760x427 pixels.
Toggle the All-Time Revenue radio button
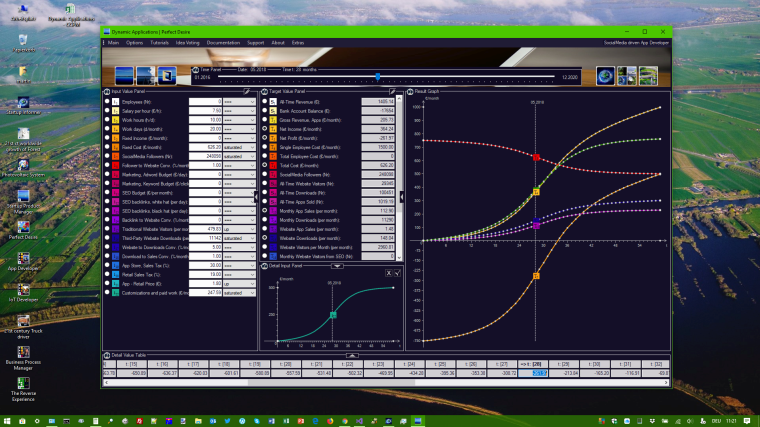[x=265, y=102]
